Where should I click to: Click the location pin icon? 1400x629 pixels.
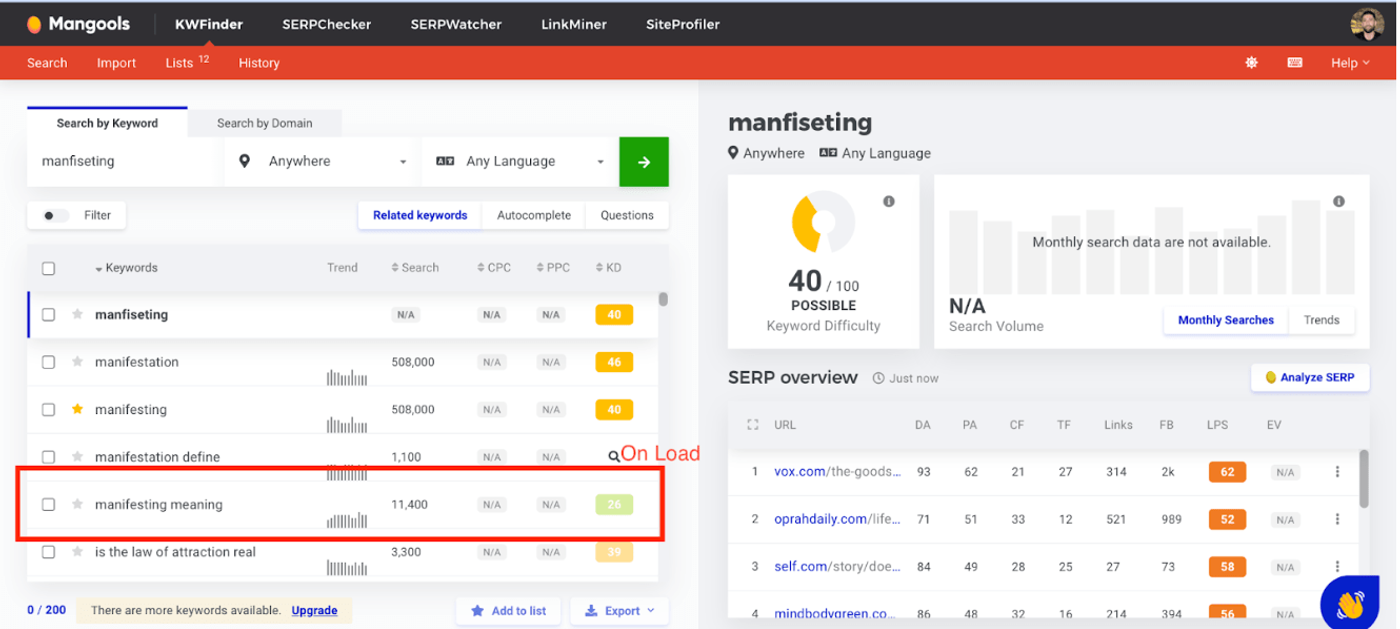[x=245, y=161]
